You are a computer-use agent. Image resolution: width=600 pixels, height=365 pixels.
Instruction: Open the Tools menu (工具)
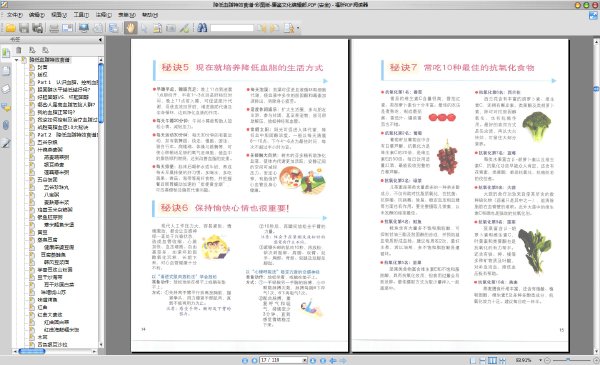pyautogui.click(x=81, y=15)
